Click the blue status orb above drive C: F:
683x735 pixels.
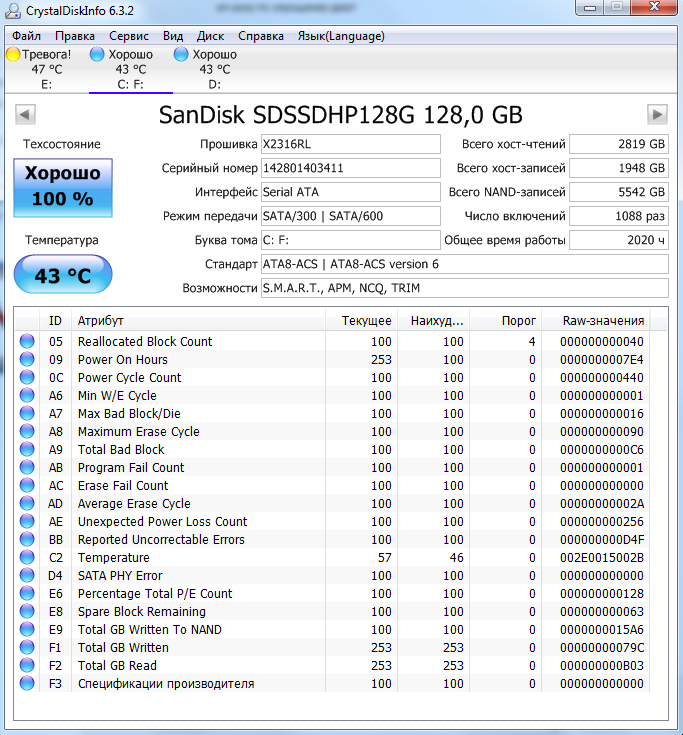97,54
